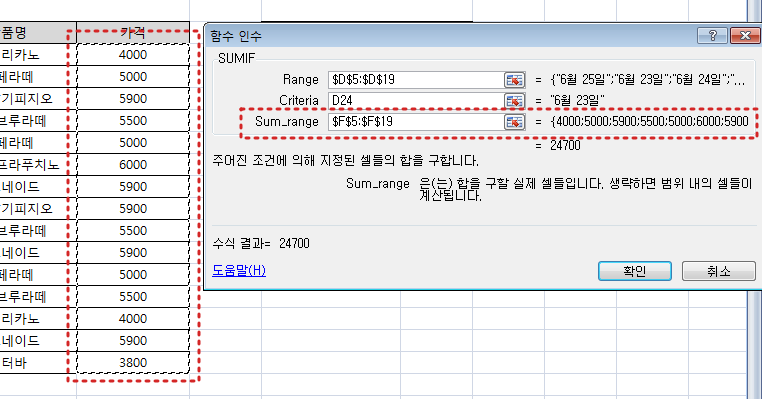Click the SUMIF function name label
Screen dimensions: 762x399
[x=236, y=58]
